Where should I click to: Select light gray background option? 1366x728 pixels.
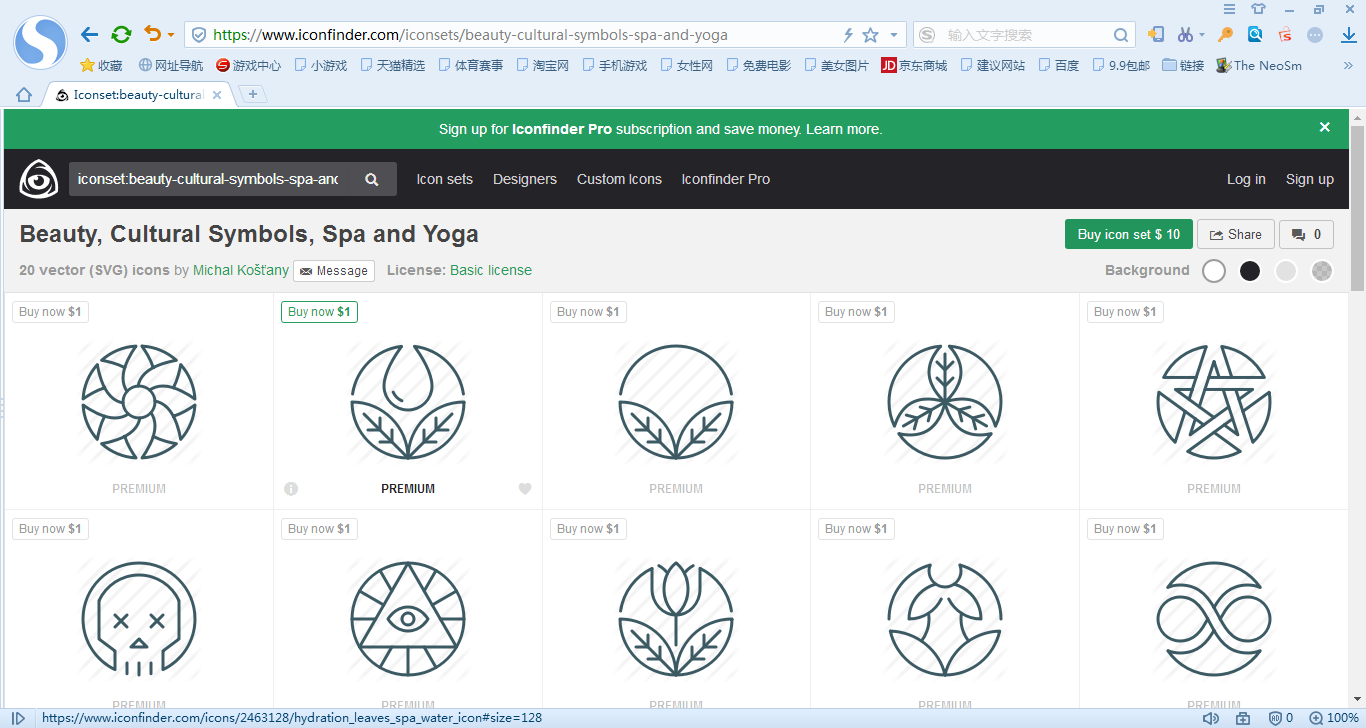coord(1286,270)
